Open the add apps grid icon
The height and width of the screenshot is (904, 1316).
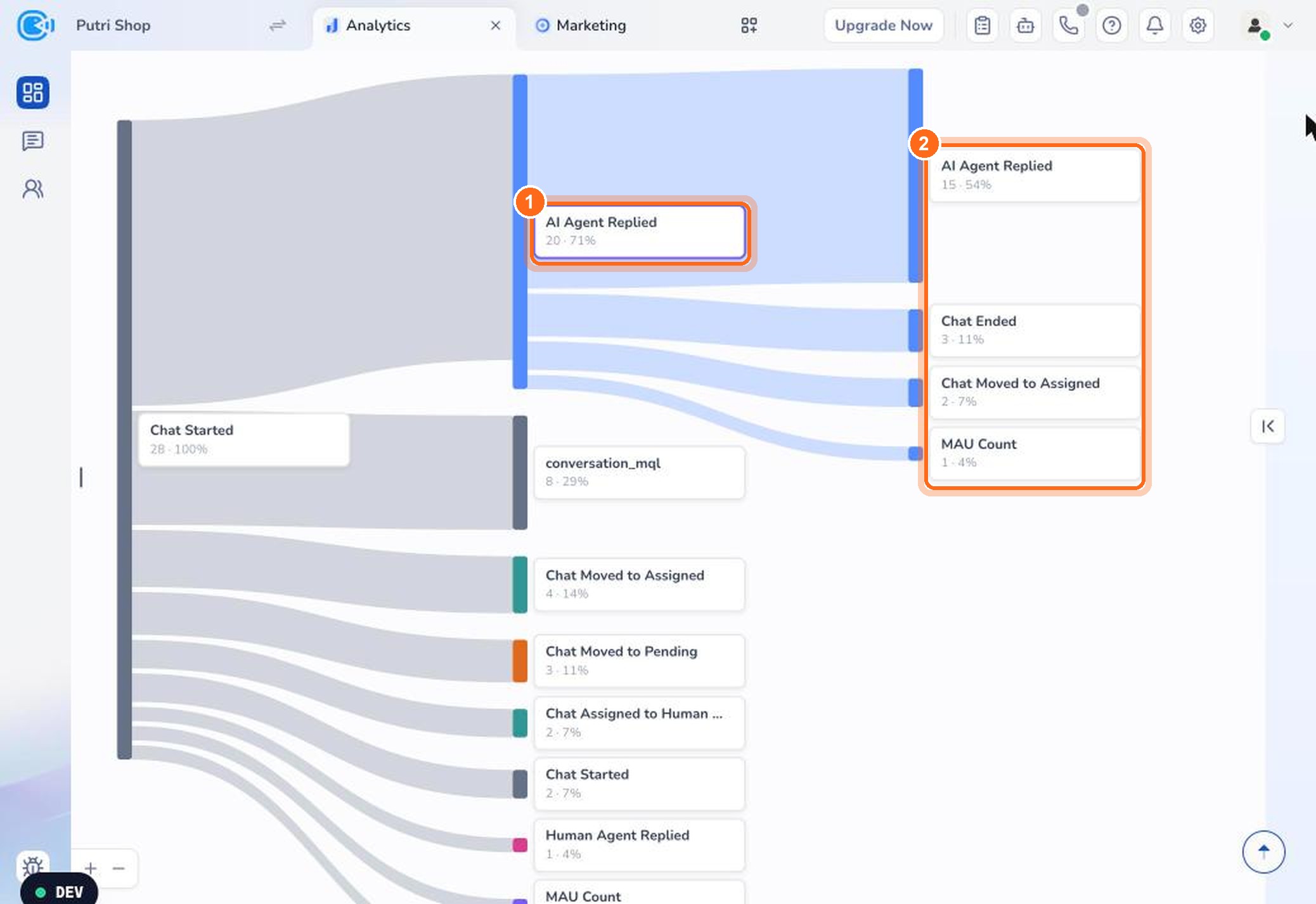coord(749,25)
